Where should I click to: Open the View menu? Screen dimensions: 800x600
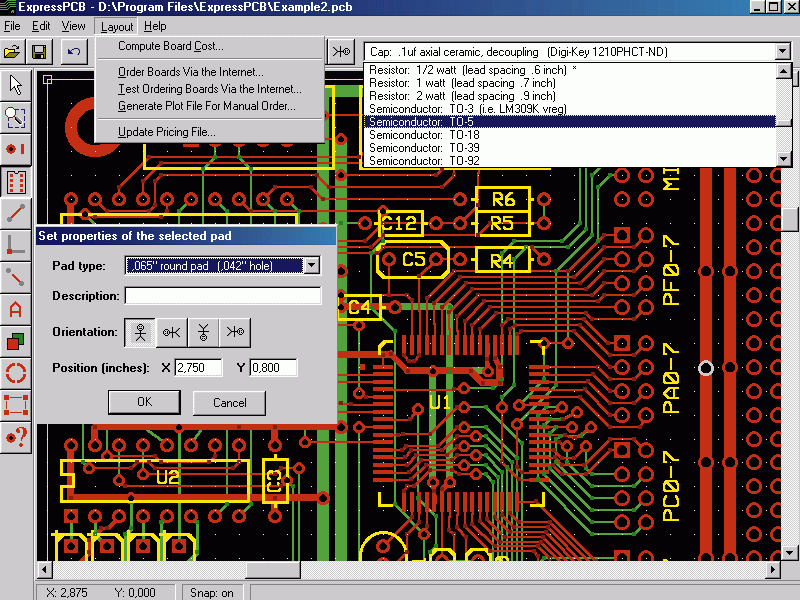pyautogui.click(x=73, y=26)
